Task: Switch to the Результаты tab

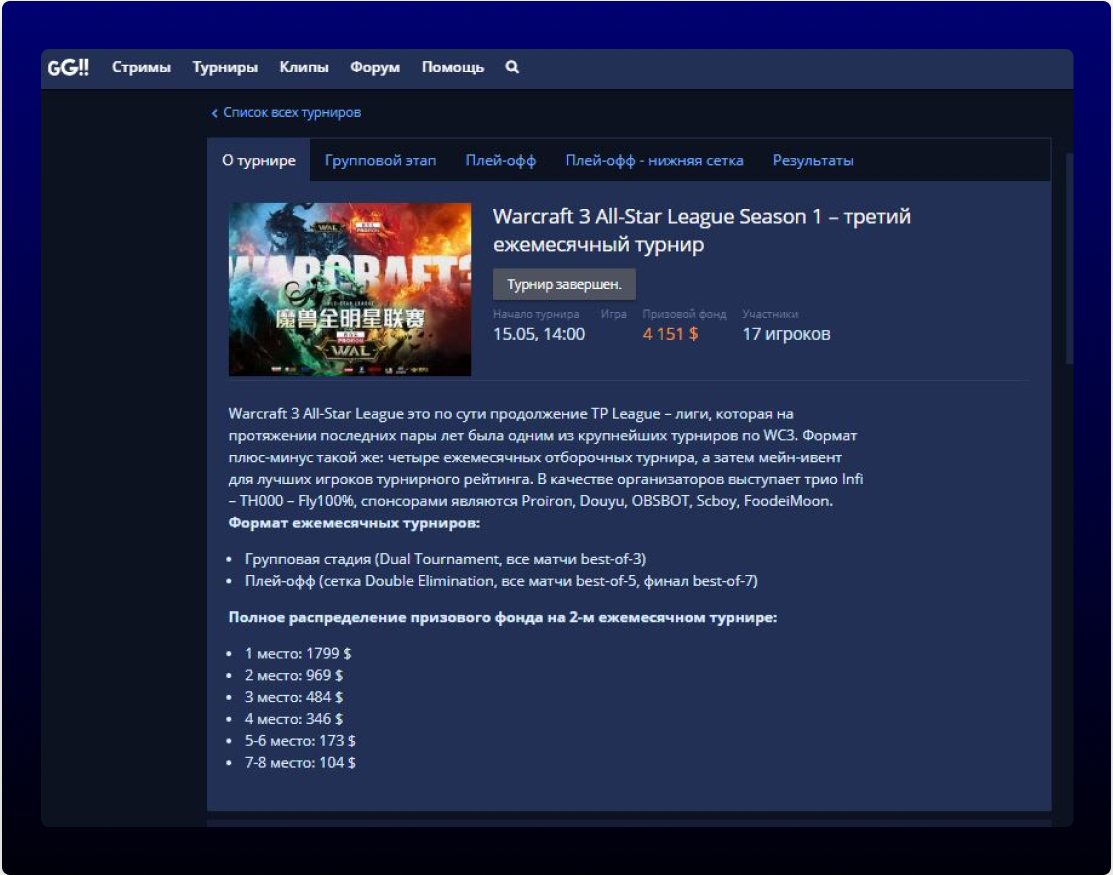Action: (x=812, y=160)
